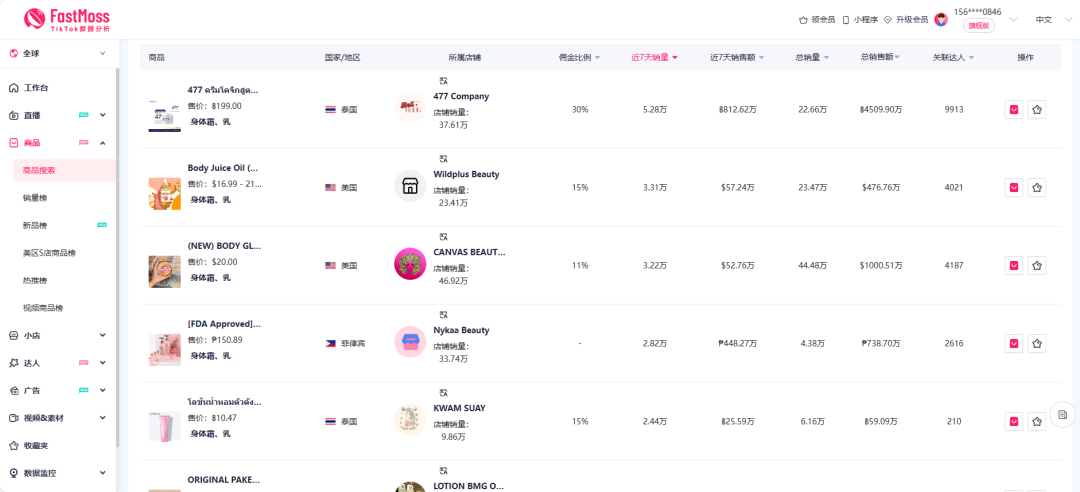The width and height of the screenshot is (1080, 492).
Task: Open the 中文 language dropdown
Action: pos(1048,19)
